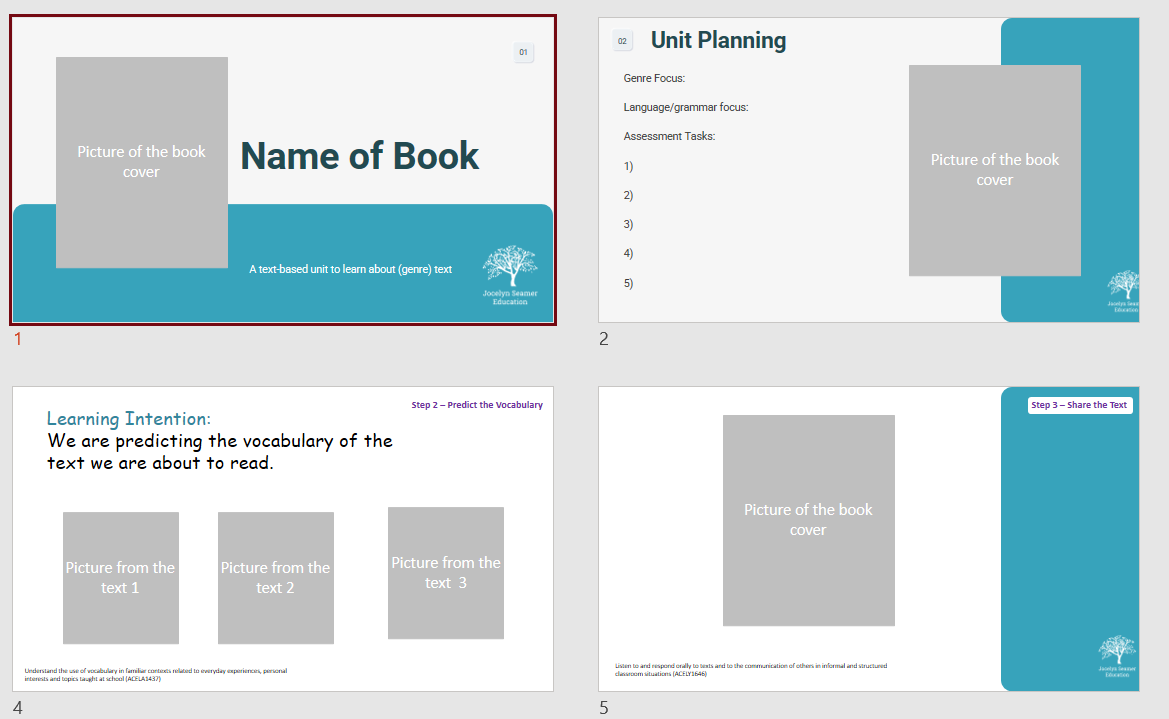Click the subtitle 'A text-based unit to learn about (genre) text'
The image size is (1169, 719).
350,269
